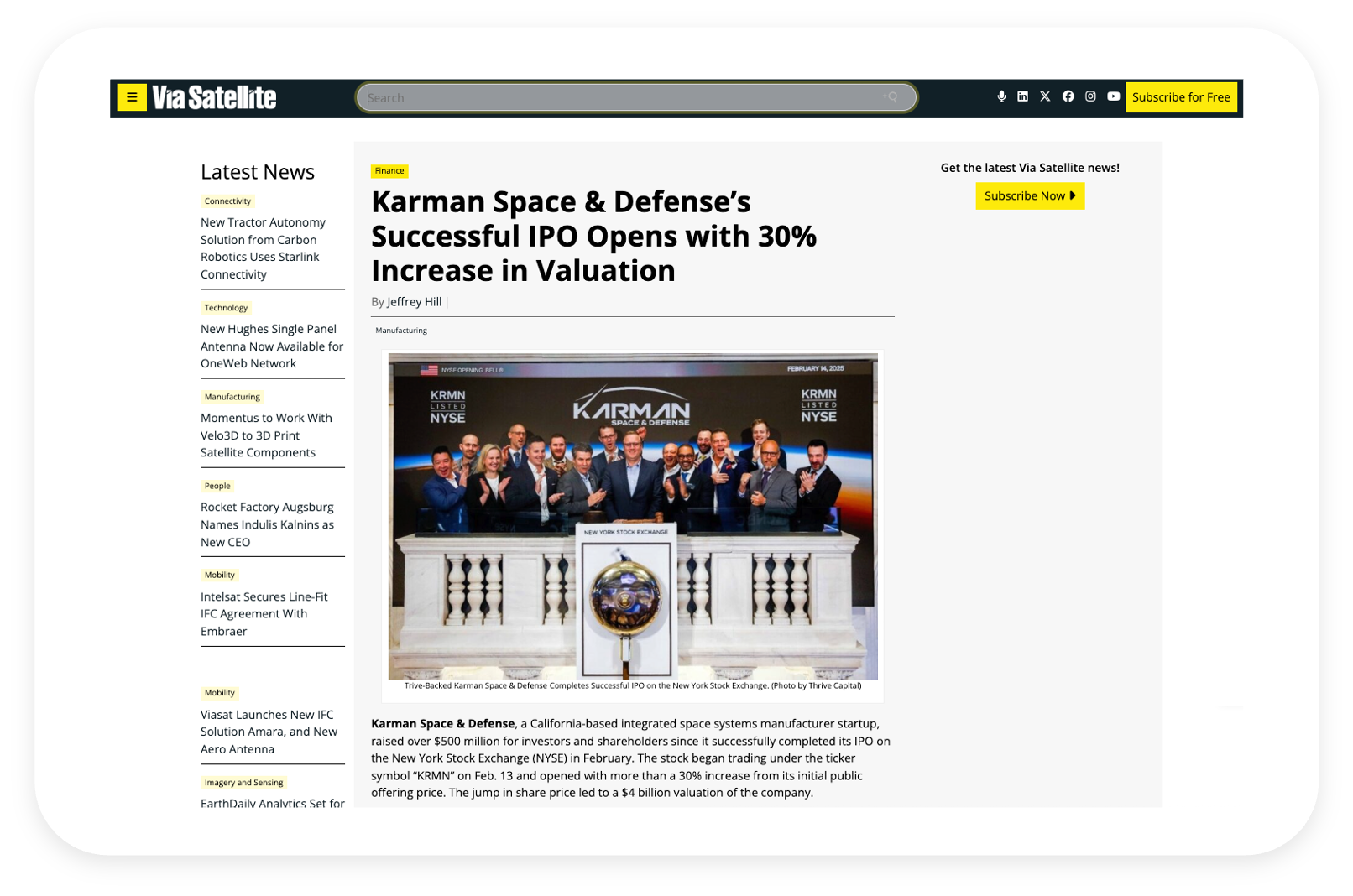Open the Viasat Amara IFC article
The height and width of the screenshot is (896, 1353).
click(269, 732)
